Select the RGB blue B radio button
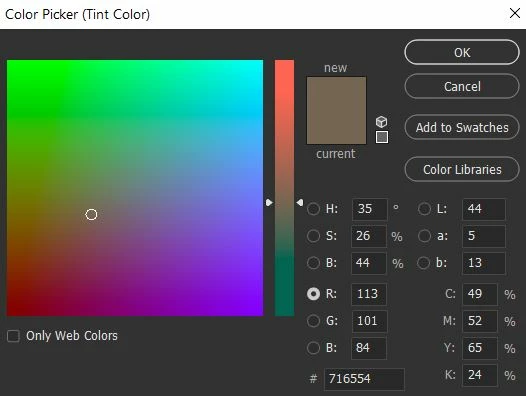The height and width of the screenshot is (396, 526). pyautogui.click(x=313, y=348)
